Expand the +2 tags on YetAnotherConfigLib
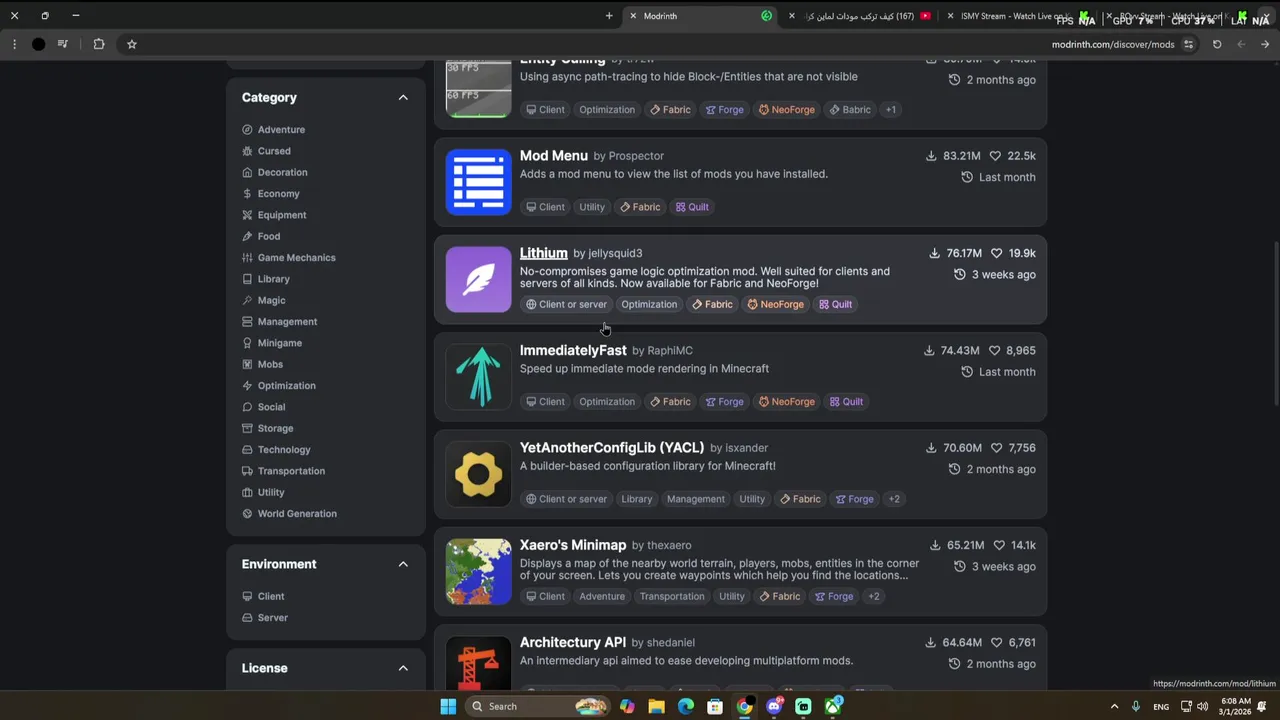 click(894, 499)
